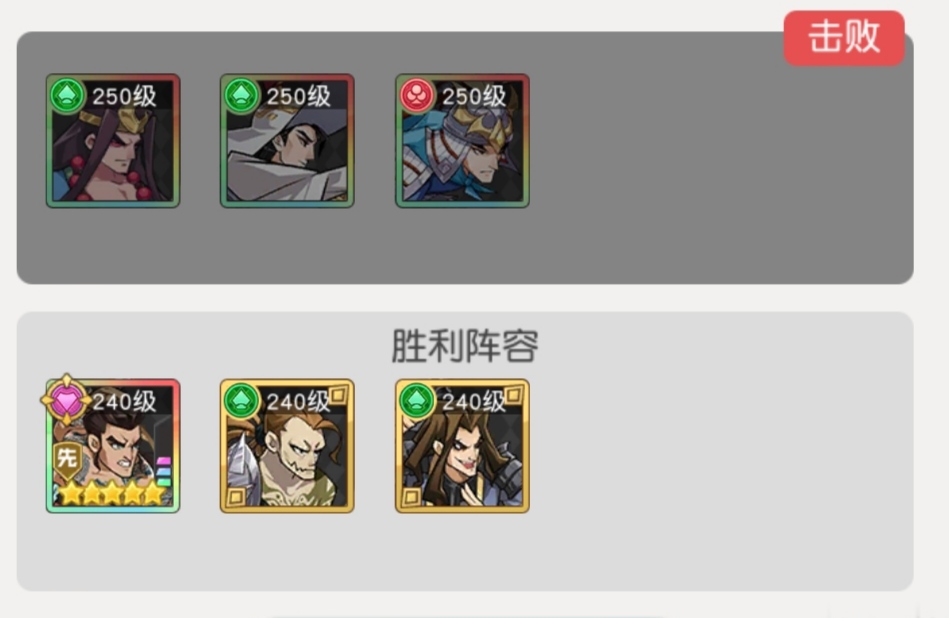Image resolution: width=949 pixels, height=618 pixels.
Task: Select defeated hero wearing white hat
Action: click(287, 140)
